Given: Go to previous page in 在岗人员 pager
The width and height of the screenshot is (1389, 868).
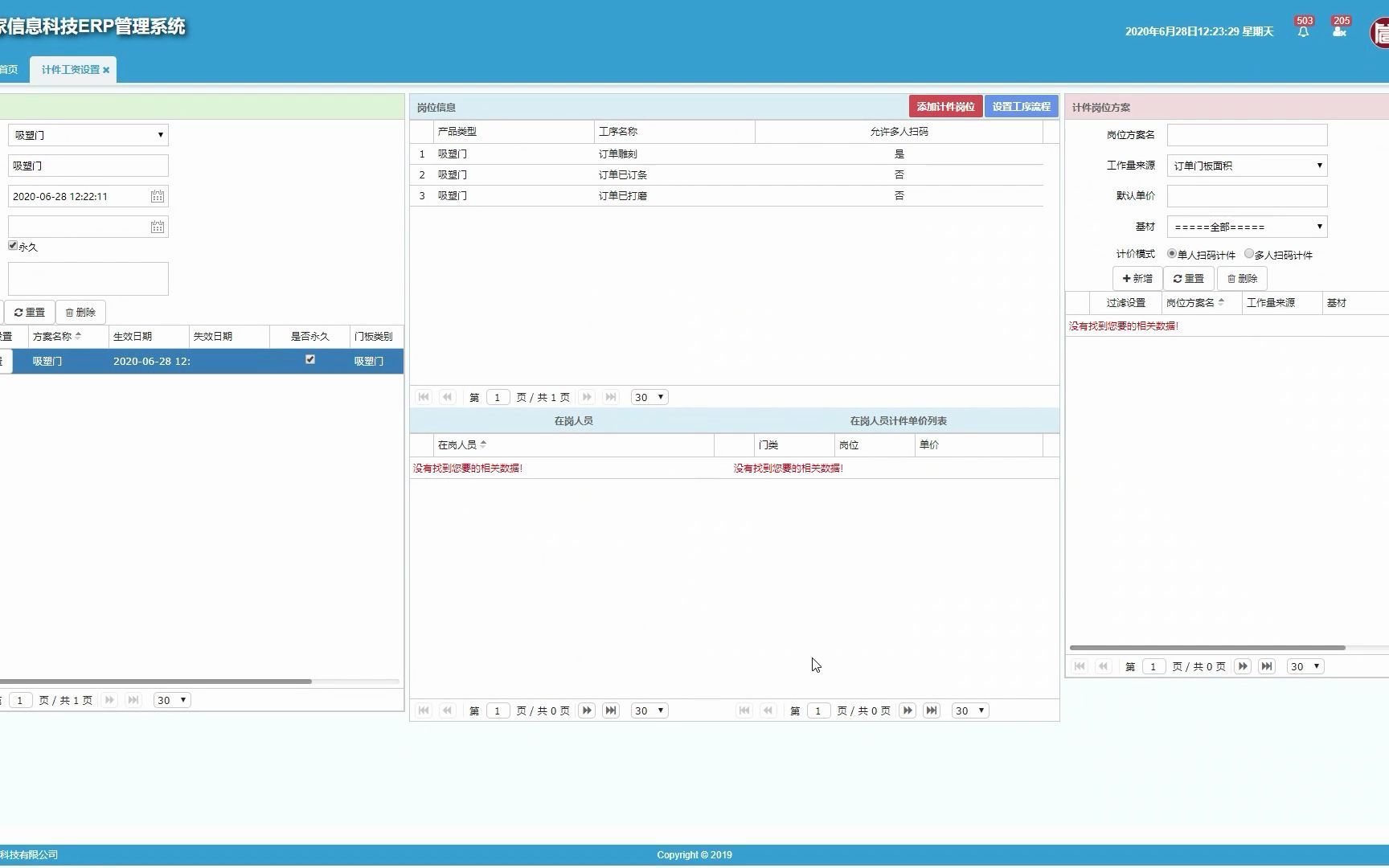Looking at the screenshot, I should point(448,710).
